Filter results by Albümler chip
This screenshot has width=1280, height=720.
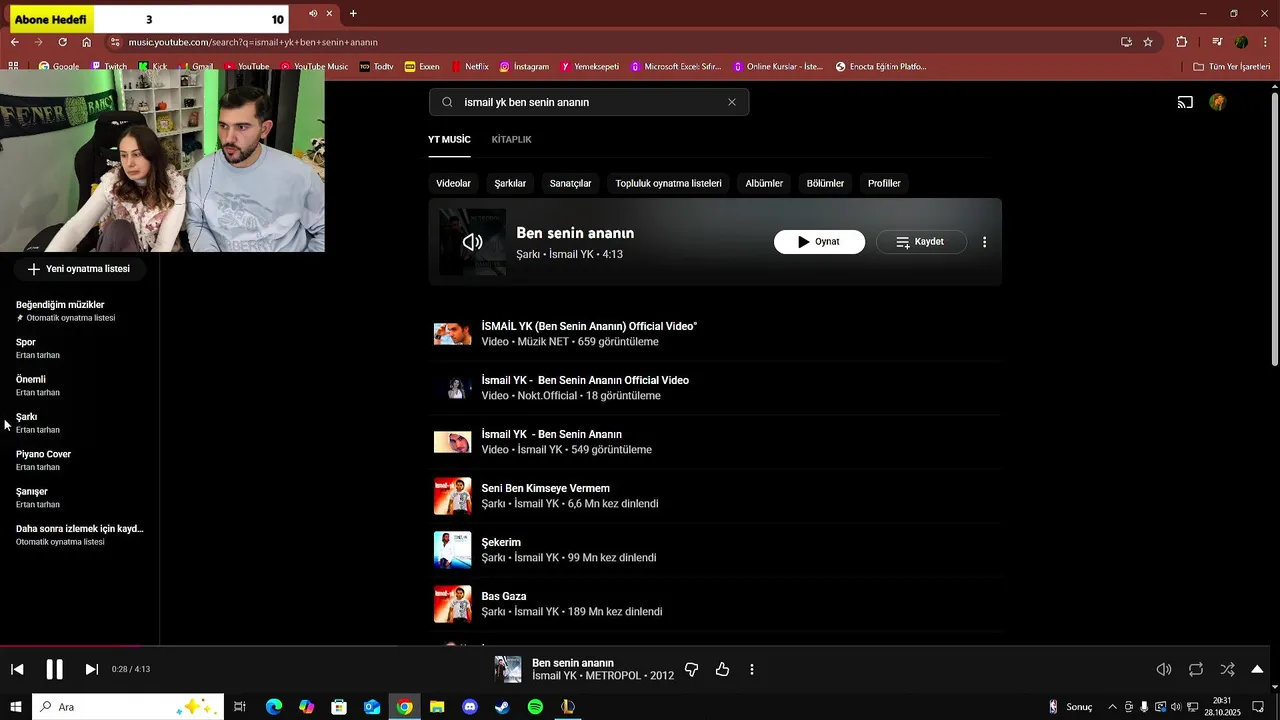pyautogui.click(x=764, y=183)
